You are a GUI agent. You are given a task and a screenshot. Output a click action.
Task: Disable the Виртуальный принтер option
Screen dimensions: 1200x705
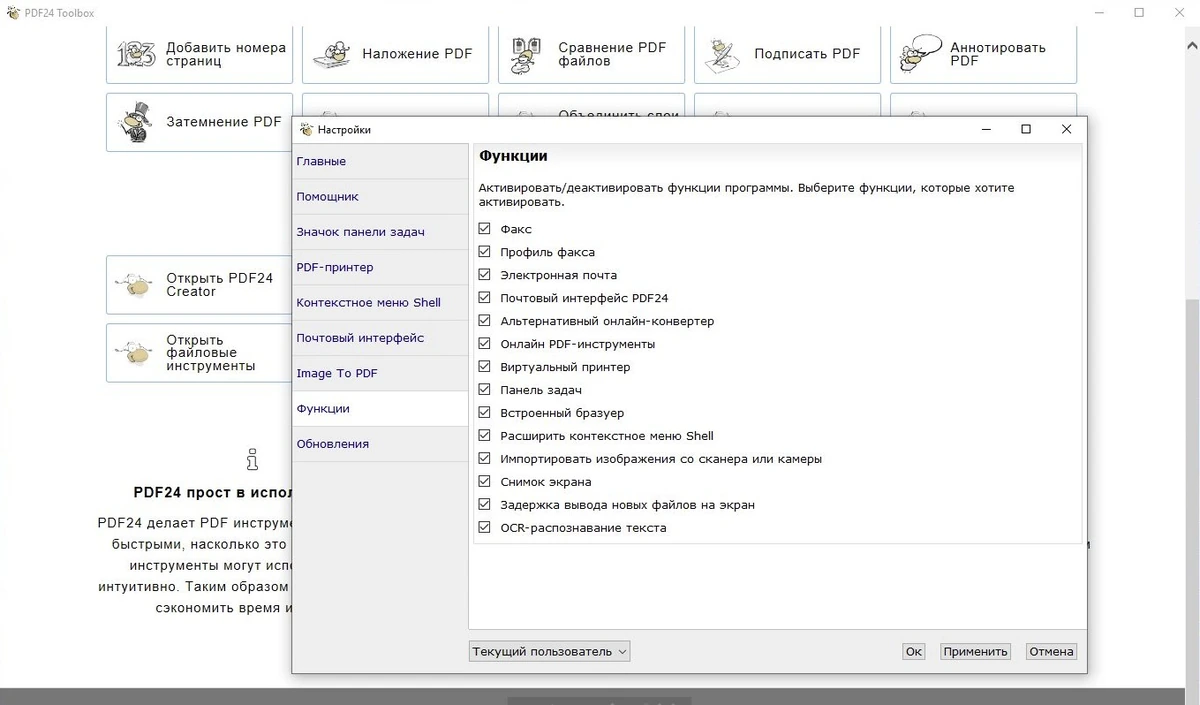pyautogui.click(x=485, y=367)
